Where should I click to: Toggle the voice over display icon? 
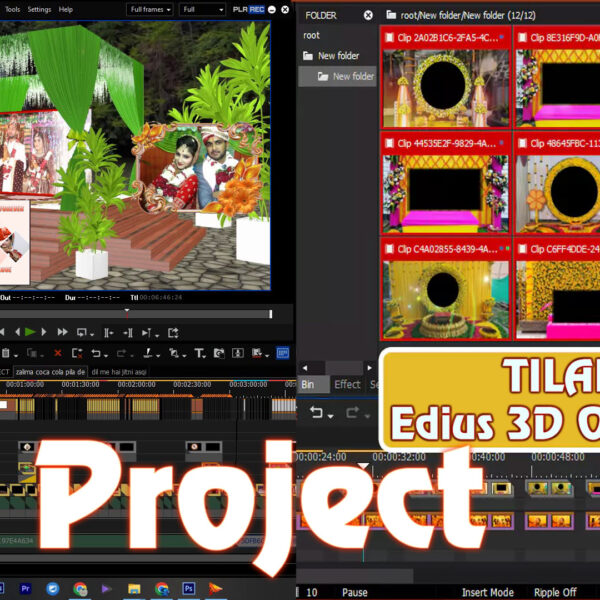tap(219, 353)
